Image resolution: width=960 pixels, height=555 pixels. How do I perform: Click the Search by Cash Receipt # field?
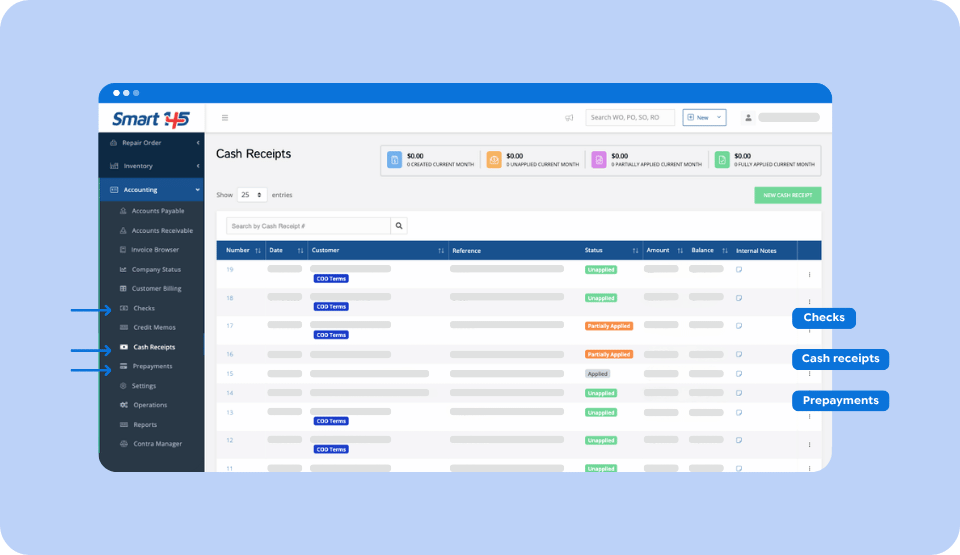pos(308,226)
